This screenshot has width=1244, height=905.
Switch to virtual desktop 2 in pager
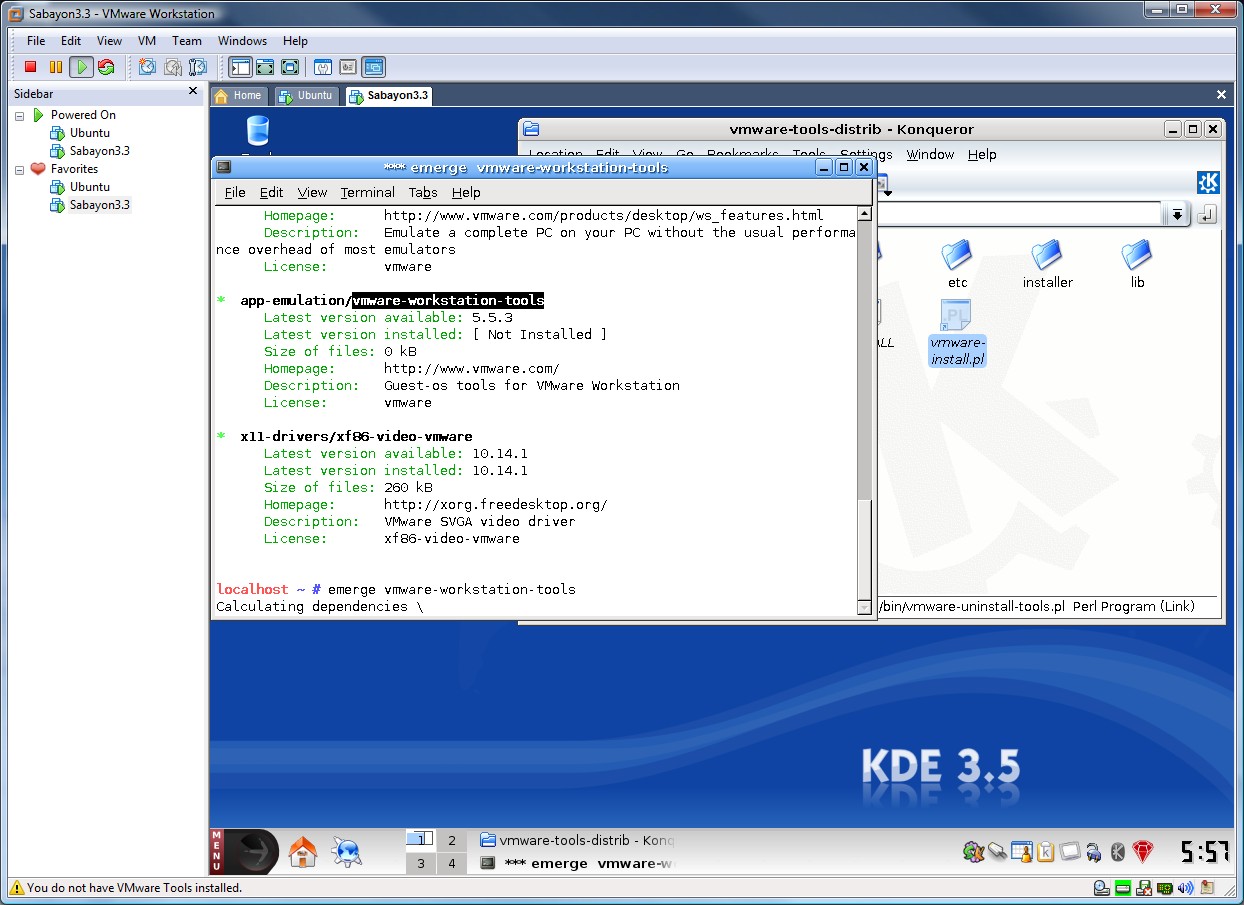[x=451, y=841]
